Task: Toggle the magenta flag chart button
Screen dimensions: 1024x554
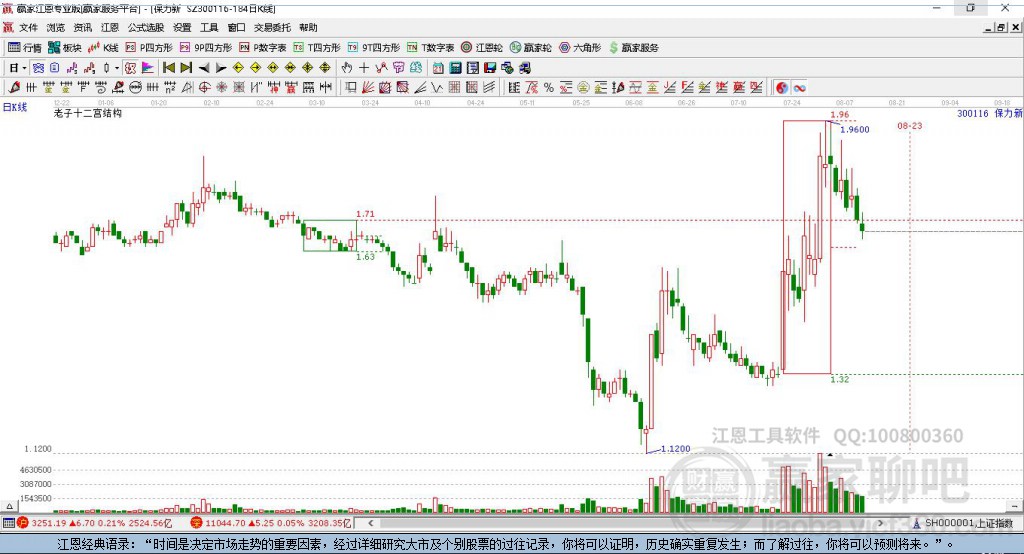Action: tap(148, 68)
